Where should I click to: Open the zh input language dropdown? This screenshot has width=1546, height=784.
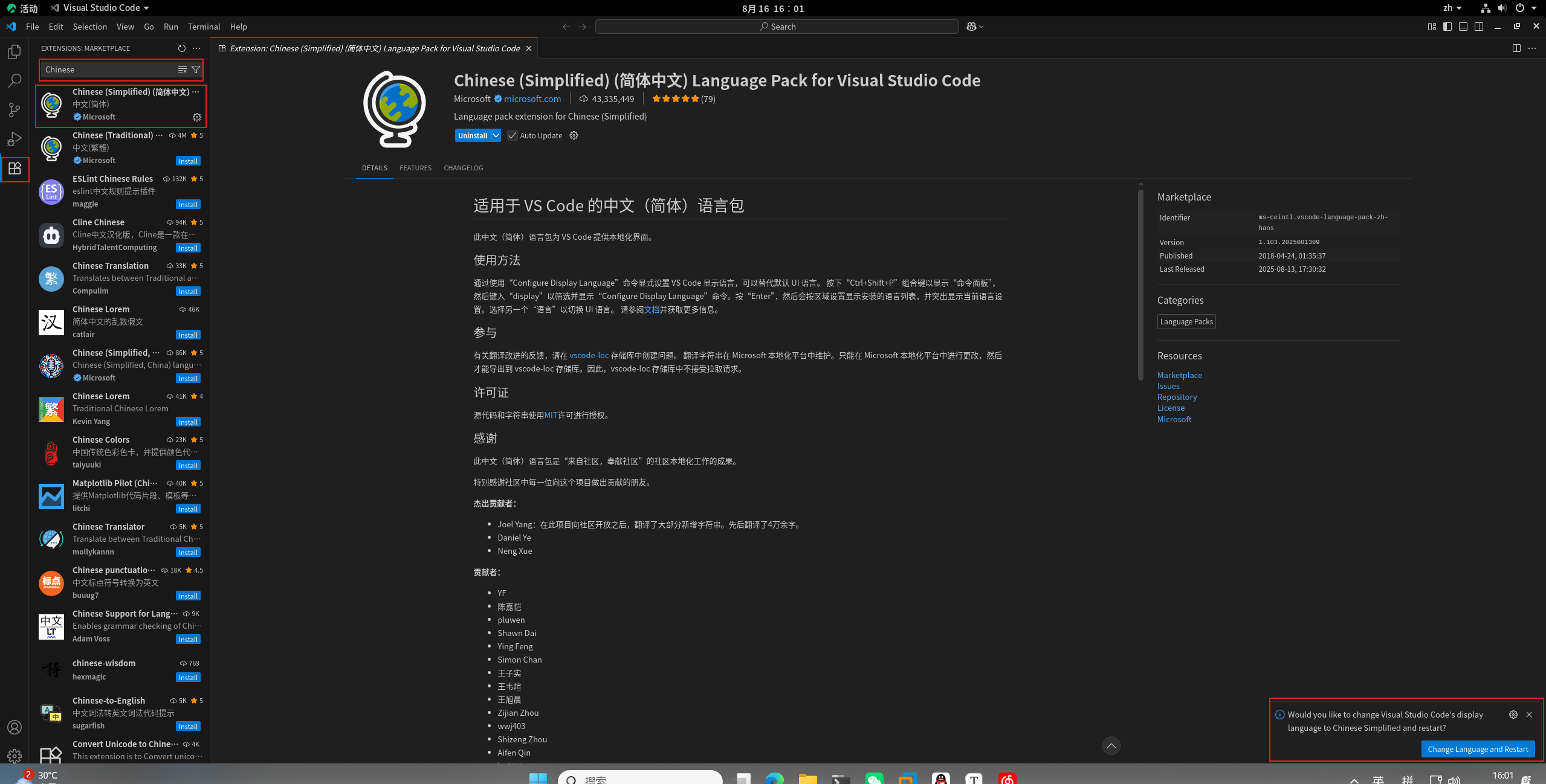tap(1452, 8)
